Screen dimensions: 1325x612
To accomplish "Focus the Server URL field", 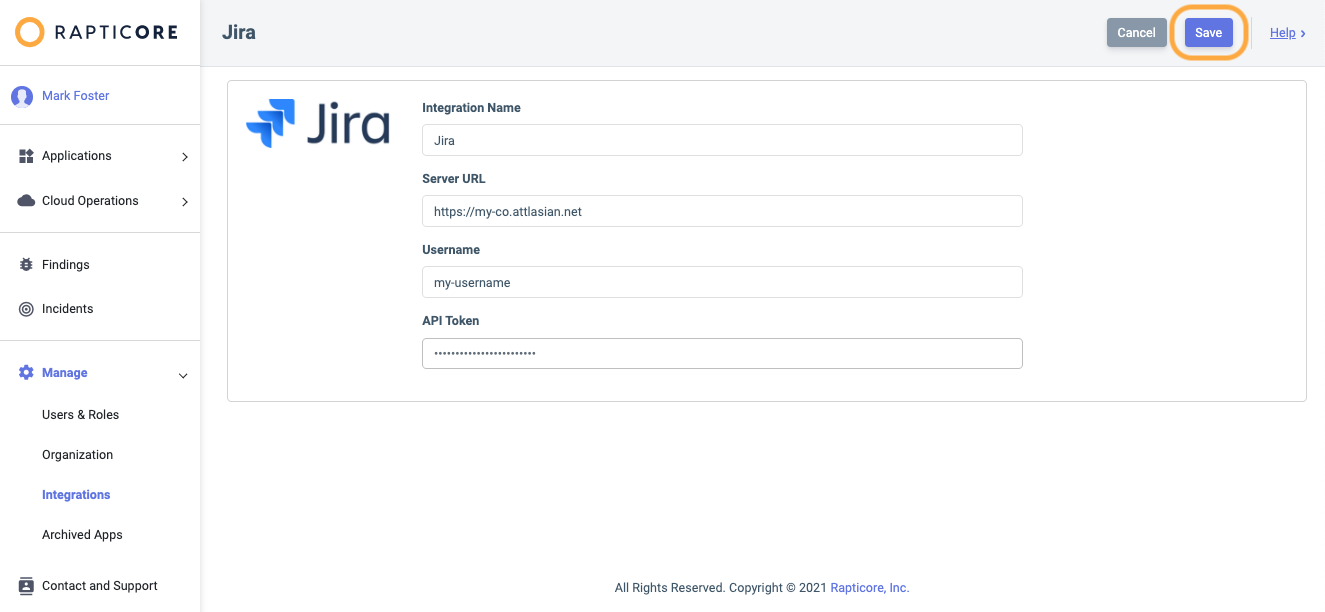I will click(x=722, y=211).
